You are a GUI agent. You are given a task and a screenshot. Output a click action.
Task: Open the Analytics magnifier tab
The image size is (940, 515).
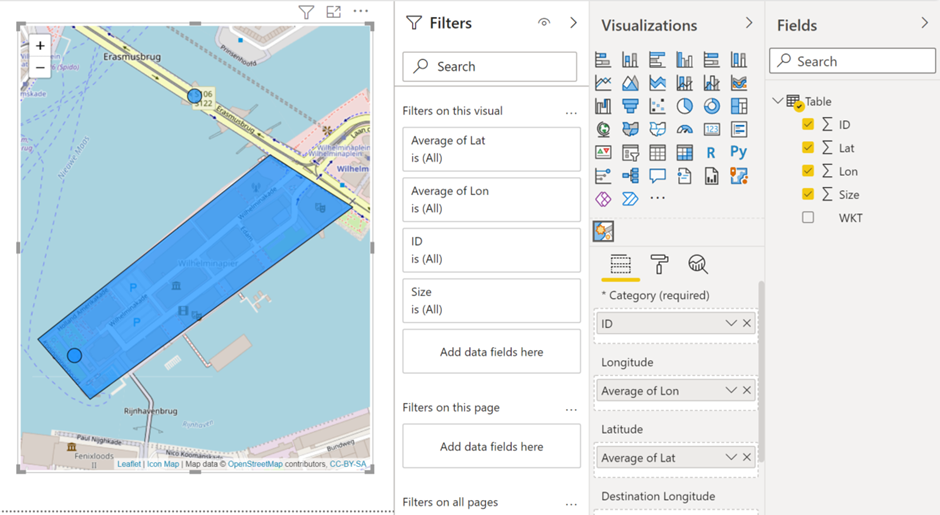click(698, 264)
